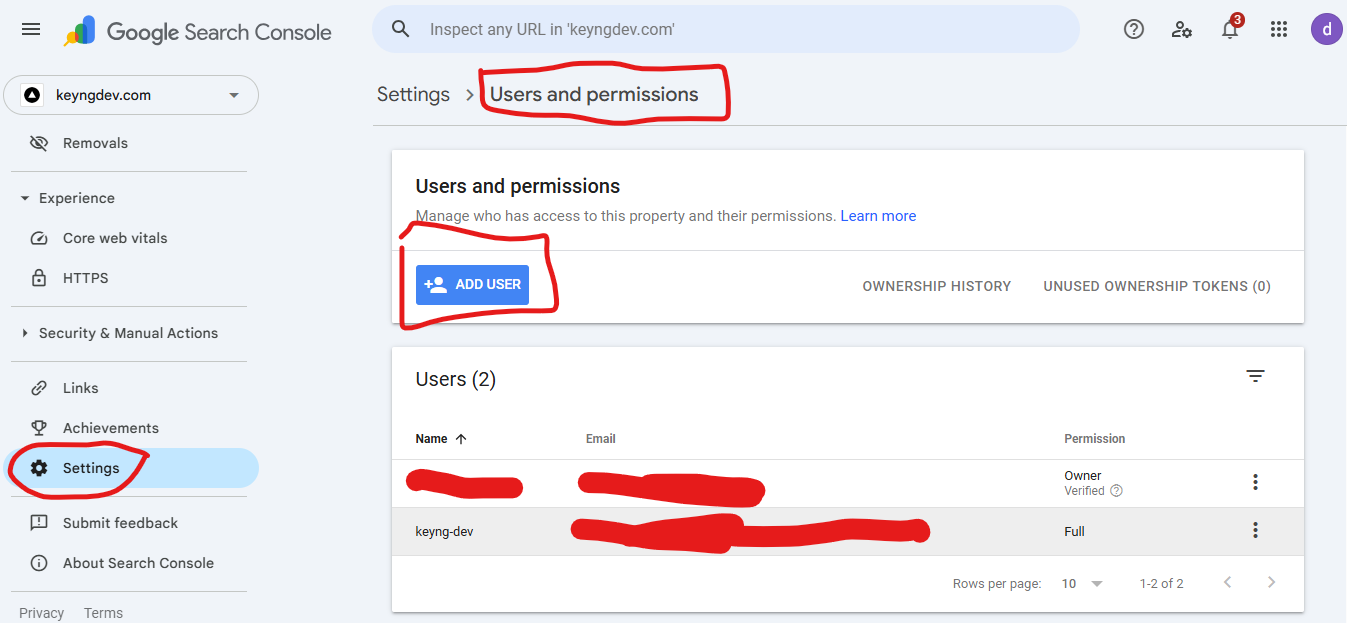The image size is (1347, 623).
Task: Click the Removals eye icon in sidebar
Action: pos(39,142)
